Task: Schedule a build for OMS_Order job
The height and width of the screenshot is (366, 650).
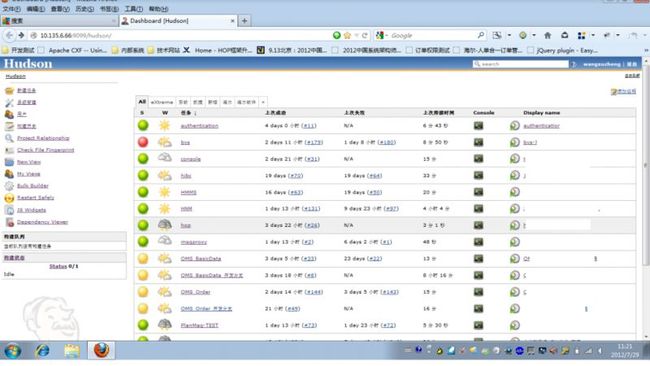Action: [x=514, y=292]
